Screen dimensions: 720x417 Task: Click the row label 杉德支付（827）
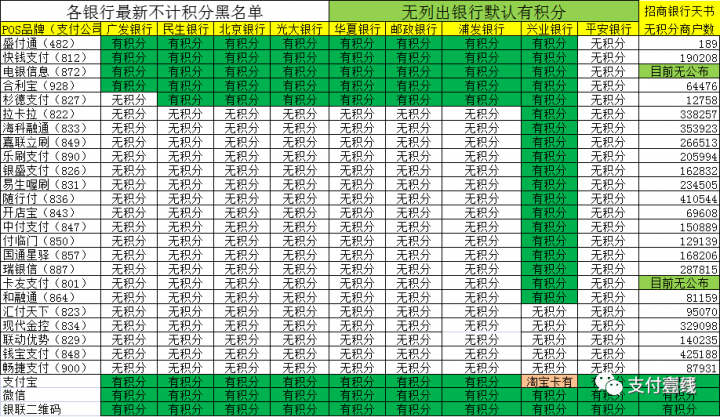51,100
